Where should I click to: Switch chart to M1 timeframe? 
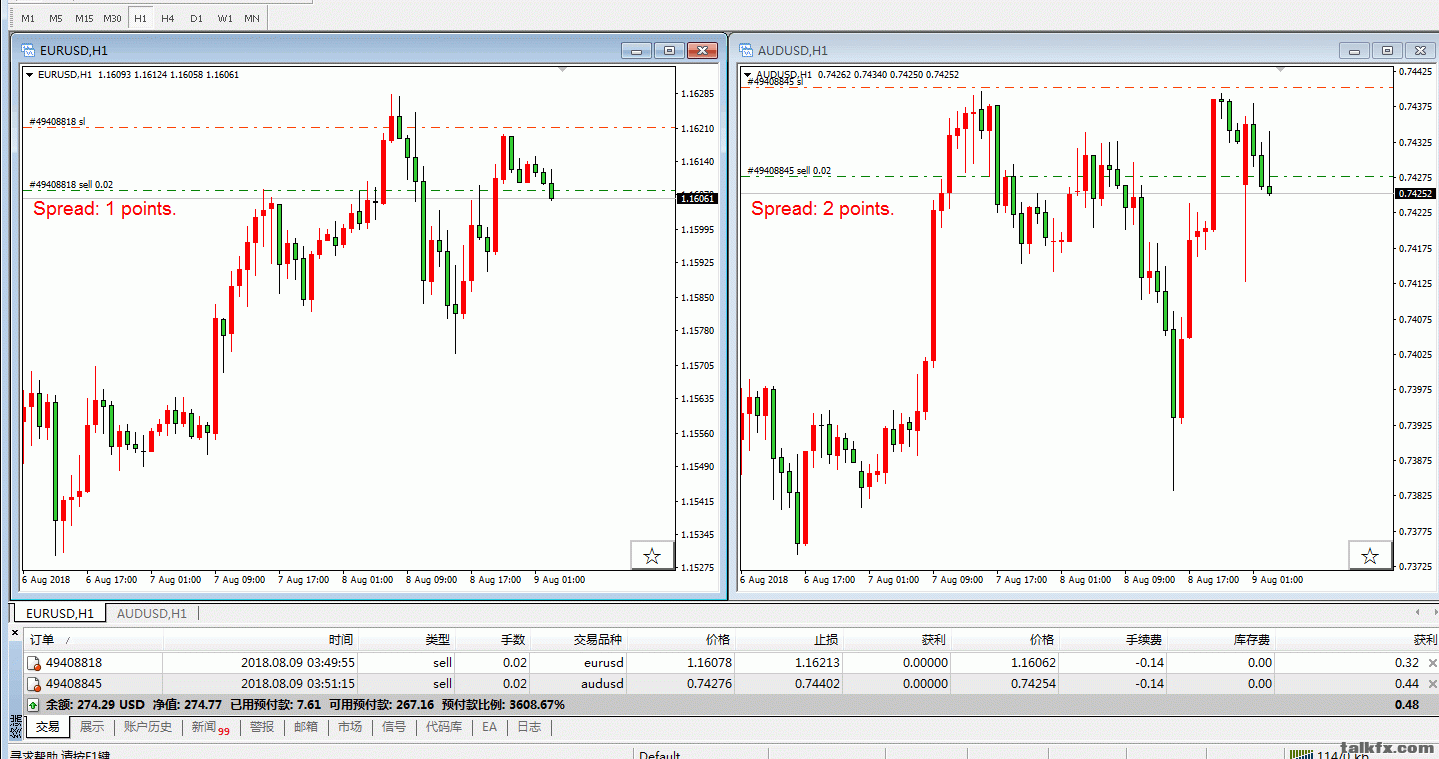click(28, 18)
